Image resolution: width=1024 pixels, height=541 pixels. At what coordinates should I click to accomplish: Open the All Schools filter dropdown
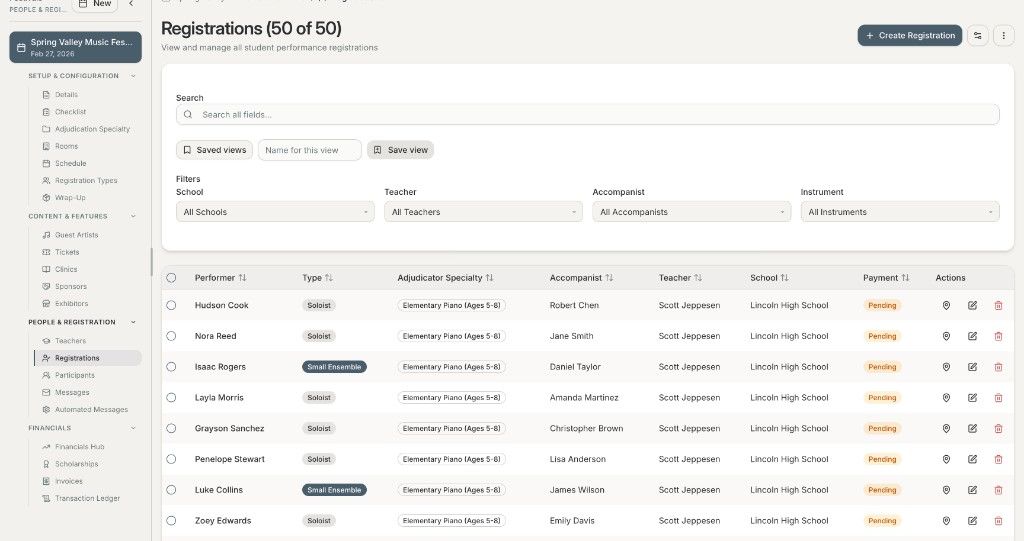(275, 212)
